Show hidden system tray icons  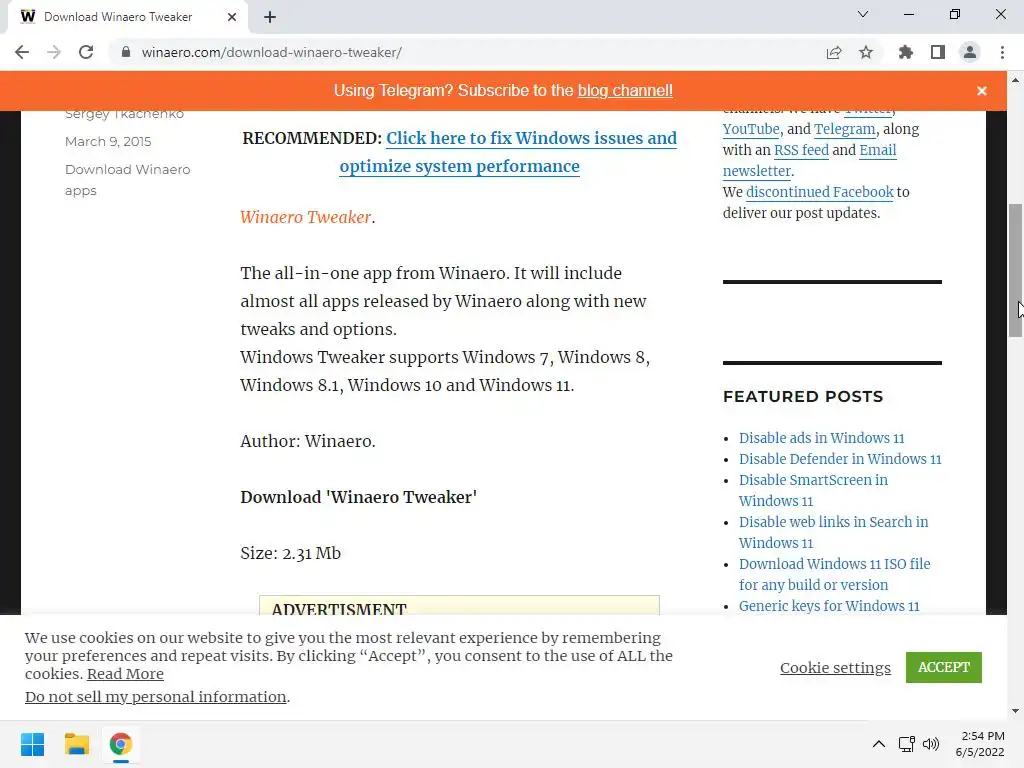(879, 744)
